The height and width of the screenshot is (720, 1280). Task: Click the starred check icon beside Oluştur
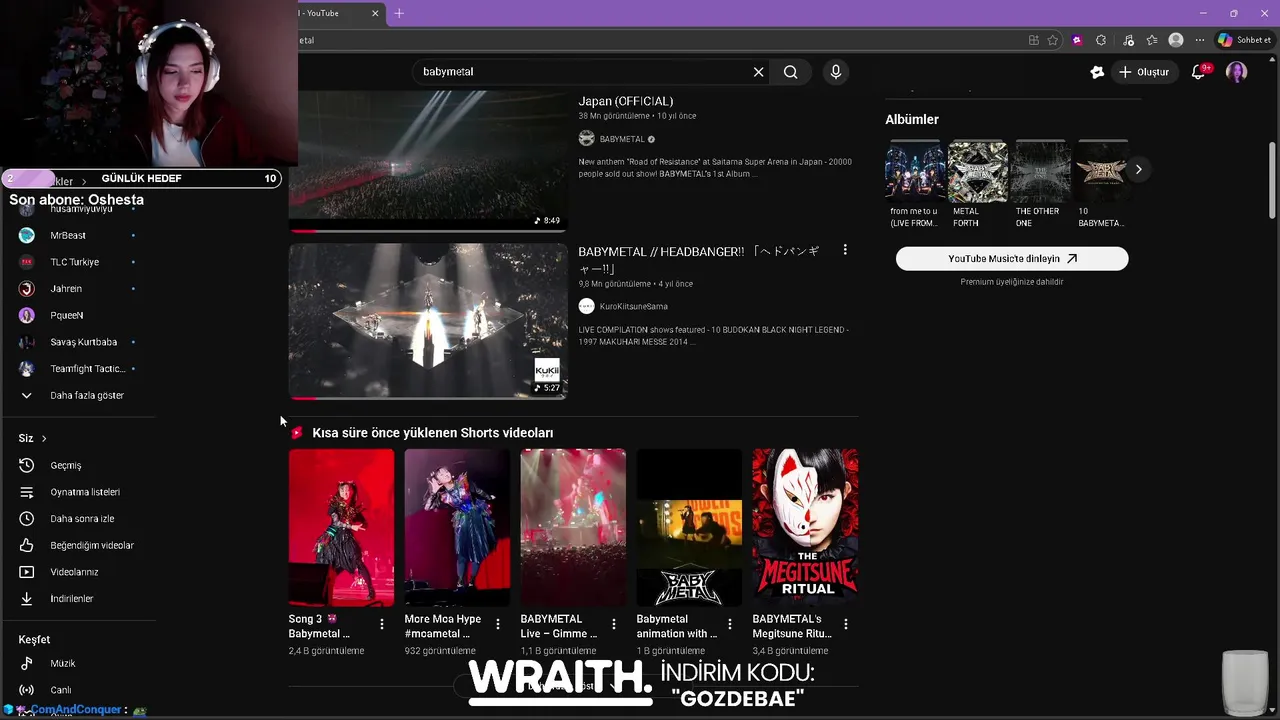tap(1097, 72)
